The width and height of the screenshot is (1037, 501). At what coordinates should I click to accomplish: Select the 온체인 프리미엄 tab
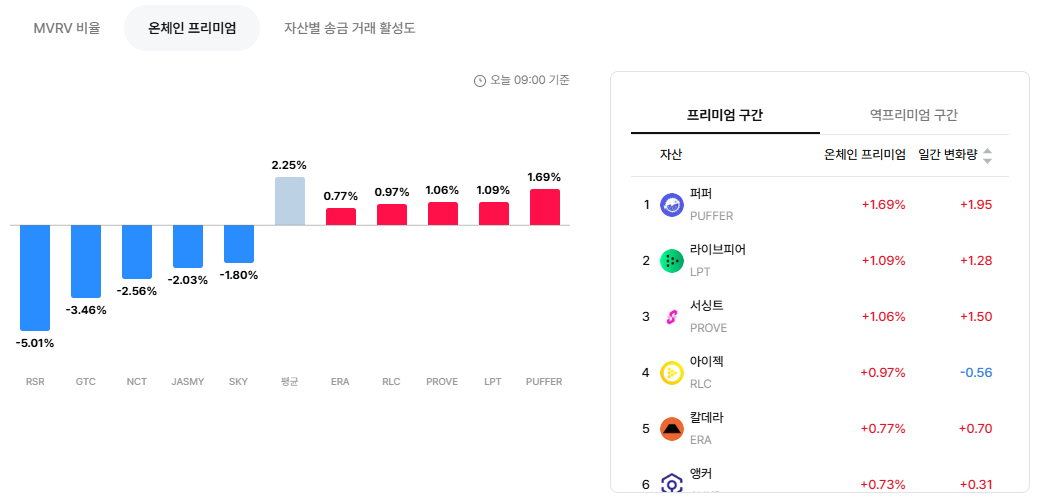tap(192, 28)
